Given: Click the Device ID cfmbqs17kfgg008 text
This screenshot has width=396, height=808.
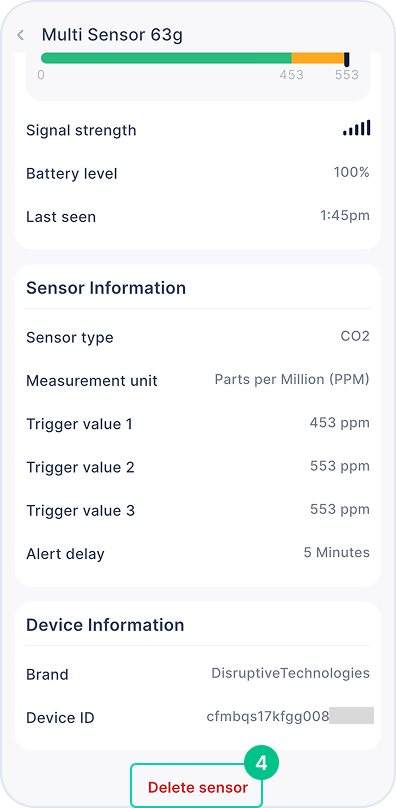Looking at the screenshot, I should click(x=268, y=717).
